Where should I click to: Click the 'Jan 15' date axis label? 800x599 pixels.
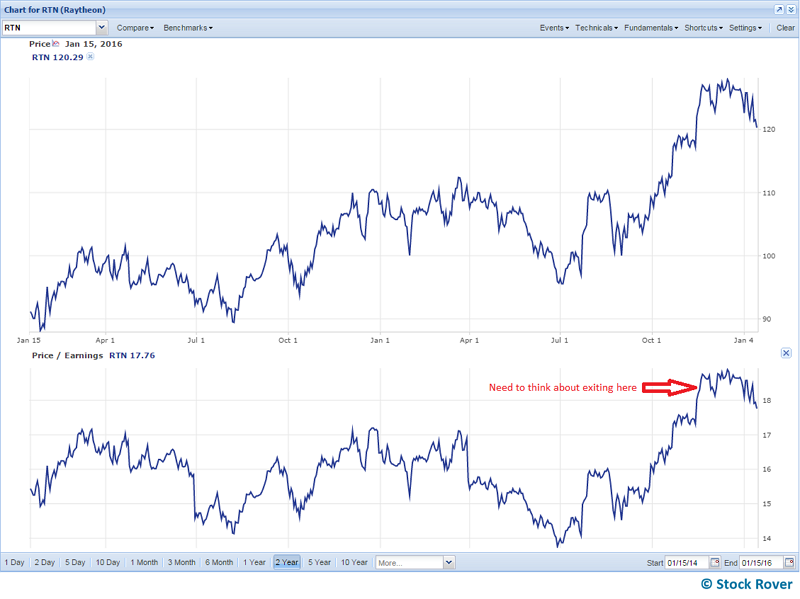29,340
